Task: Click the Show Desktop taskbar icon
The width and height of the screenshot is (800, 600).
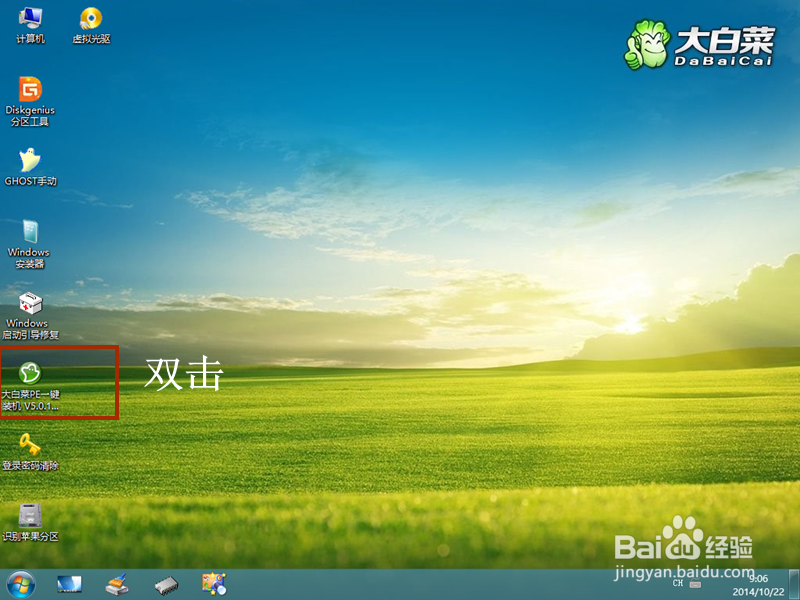Action: coord(68,586)
